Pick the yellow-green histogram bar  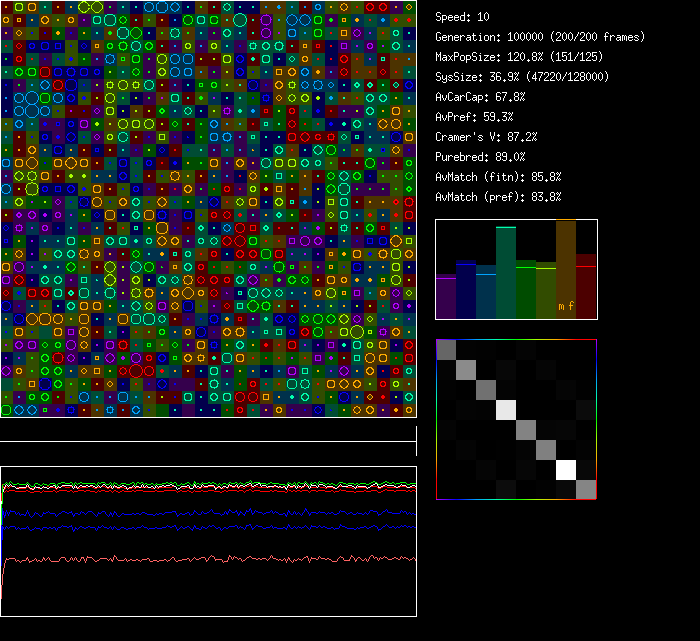546,291
